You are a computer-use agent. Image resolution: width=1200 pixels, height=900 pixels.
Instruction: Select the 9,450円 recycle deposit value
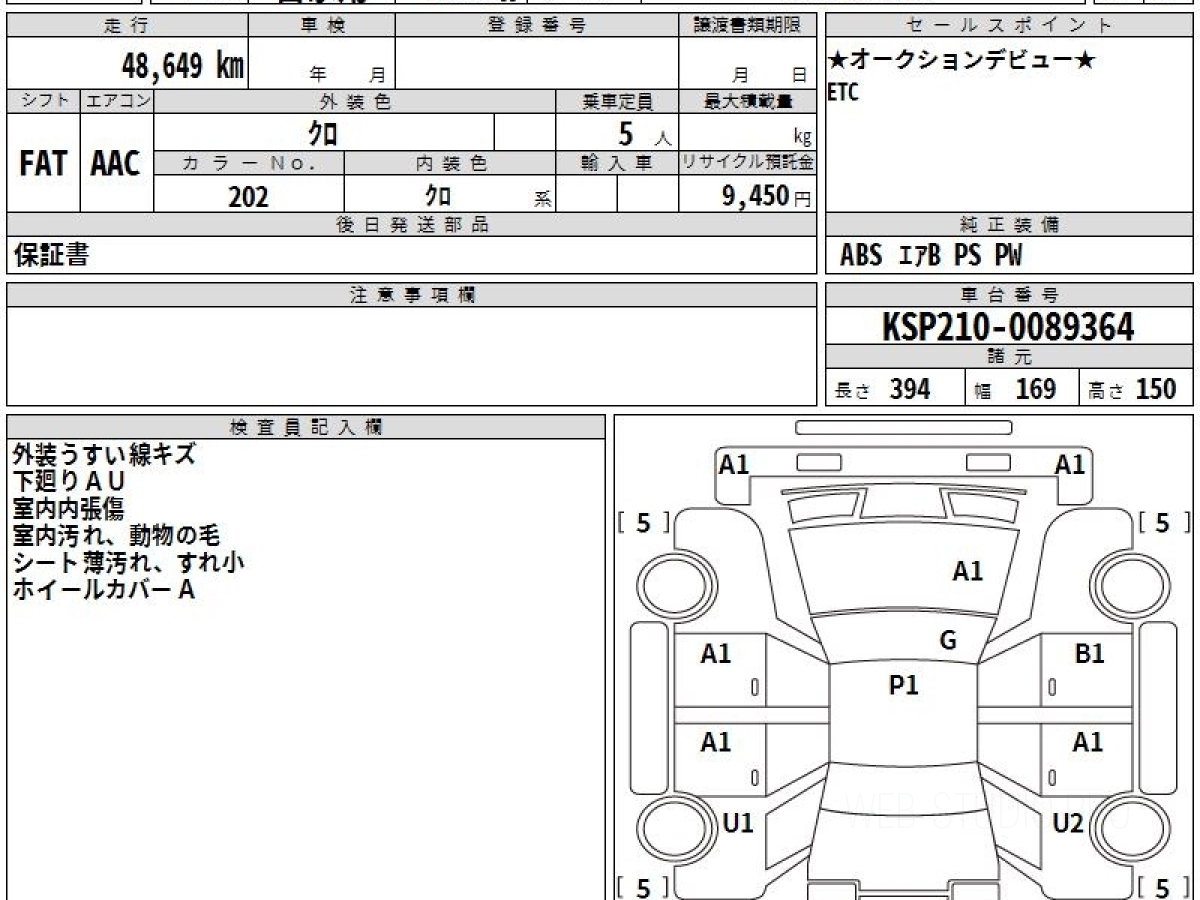[767, 196]
